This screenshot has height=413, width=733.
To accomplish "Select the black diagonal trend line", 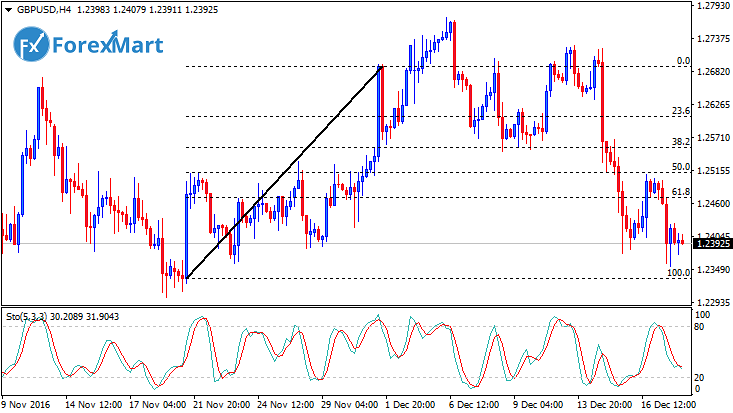I will coord(283,172).
